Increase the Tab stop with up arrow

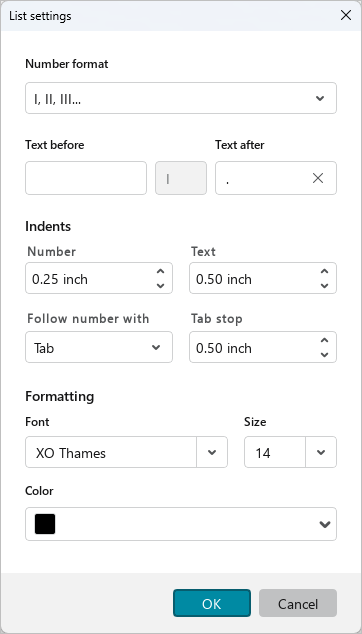tap(324, 340)
